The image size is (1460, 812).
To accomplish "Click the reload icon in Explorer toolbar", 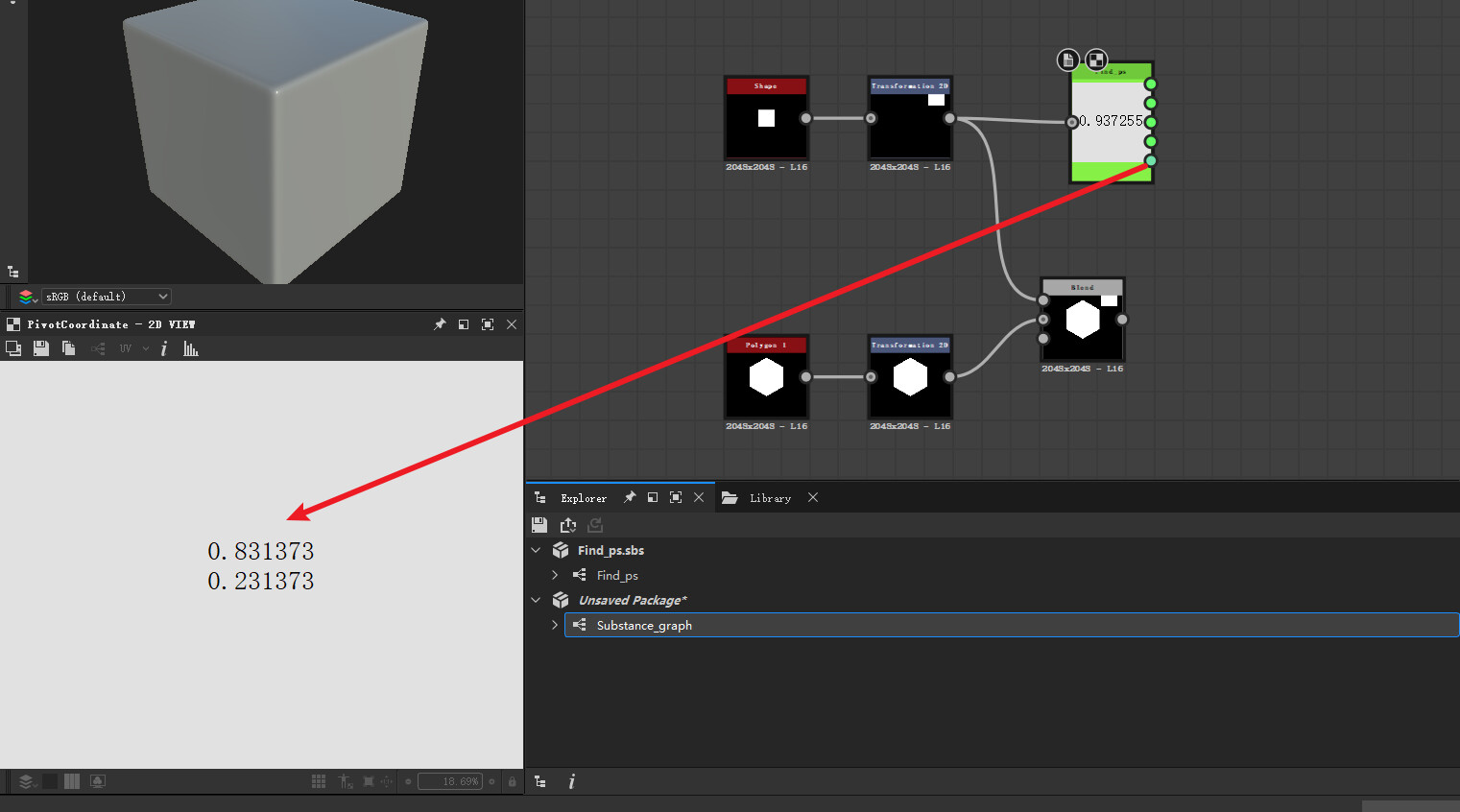I will (x=594, y=525).
